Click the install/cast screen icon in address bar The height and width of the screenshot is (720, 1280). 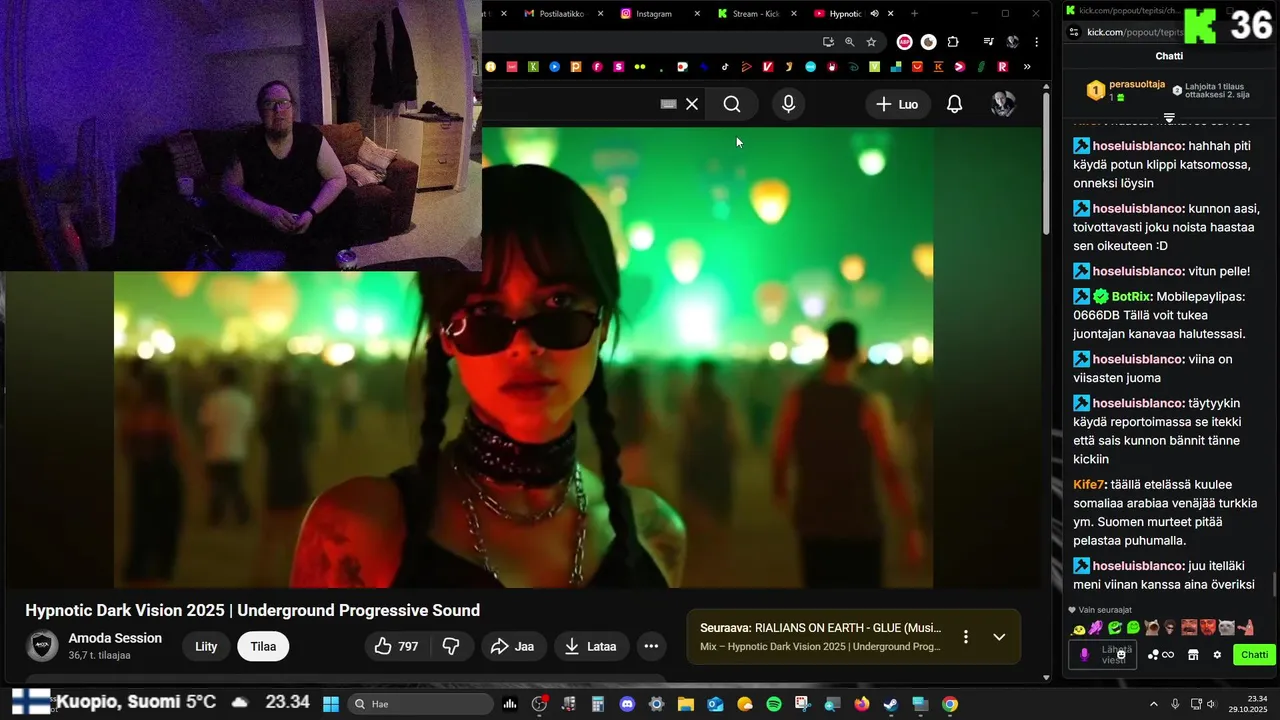(x=828, y=42)
